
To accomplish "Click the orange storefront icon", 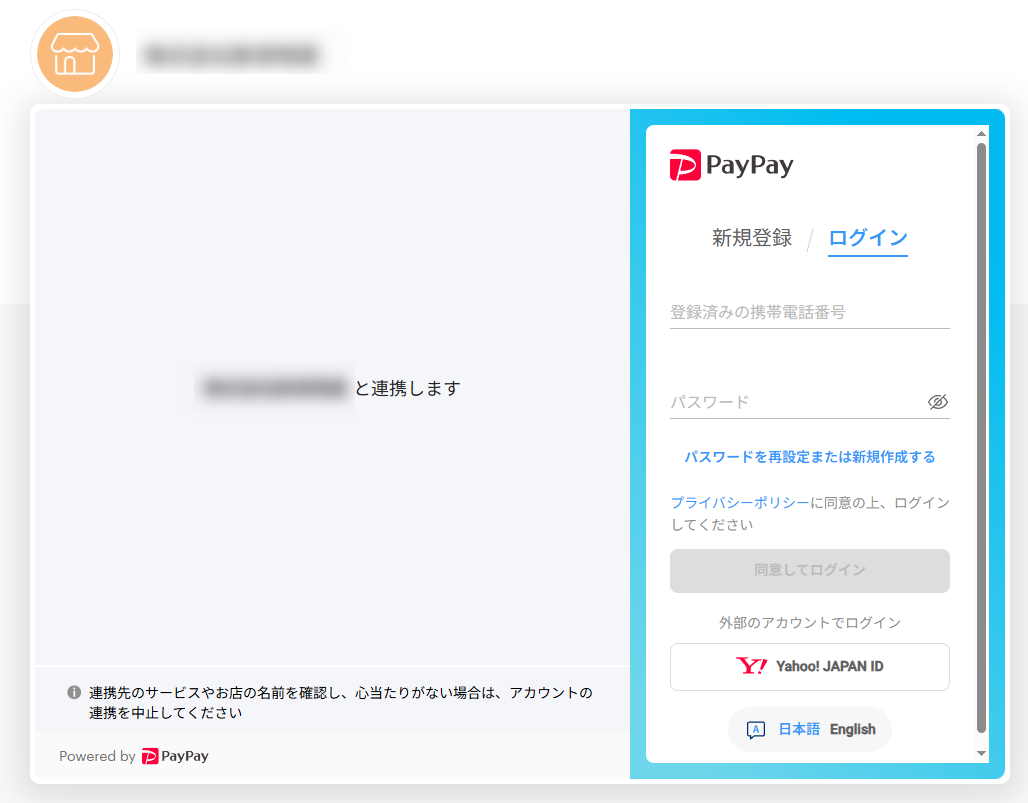I will point(74,54).
